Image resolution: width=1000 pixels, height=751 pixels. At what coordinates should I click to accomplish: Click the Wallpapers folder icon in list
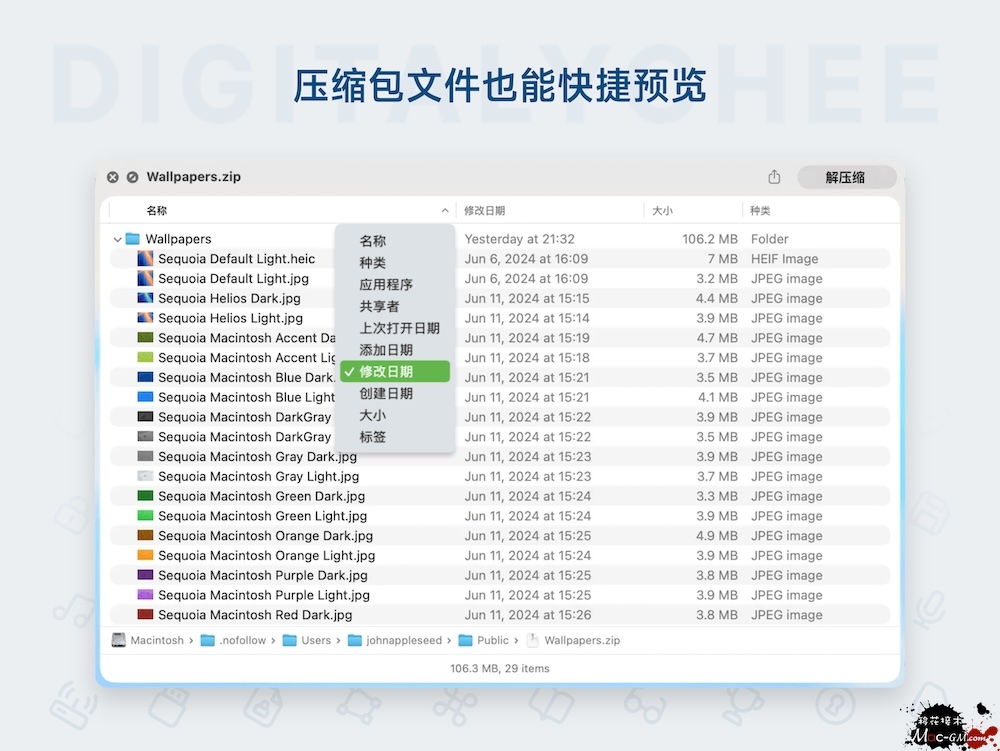132,239
